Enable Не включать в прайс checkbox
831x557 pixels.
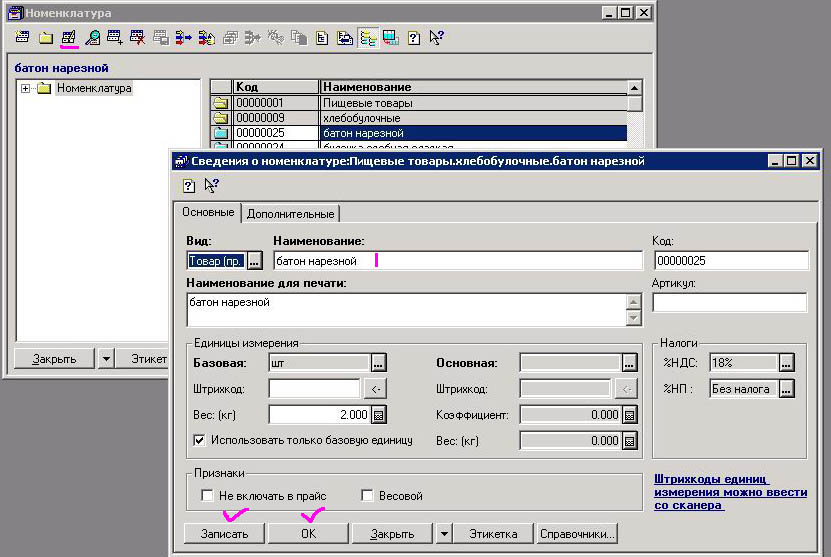click(207, 496)
